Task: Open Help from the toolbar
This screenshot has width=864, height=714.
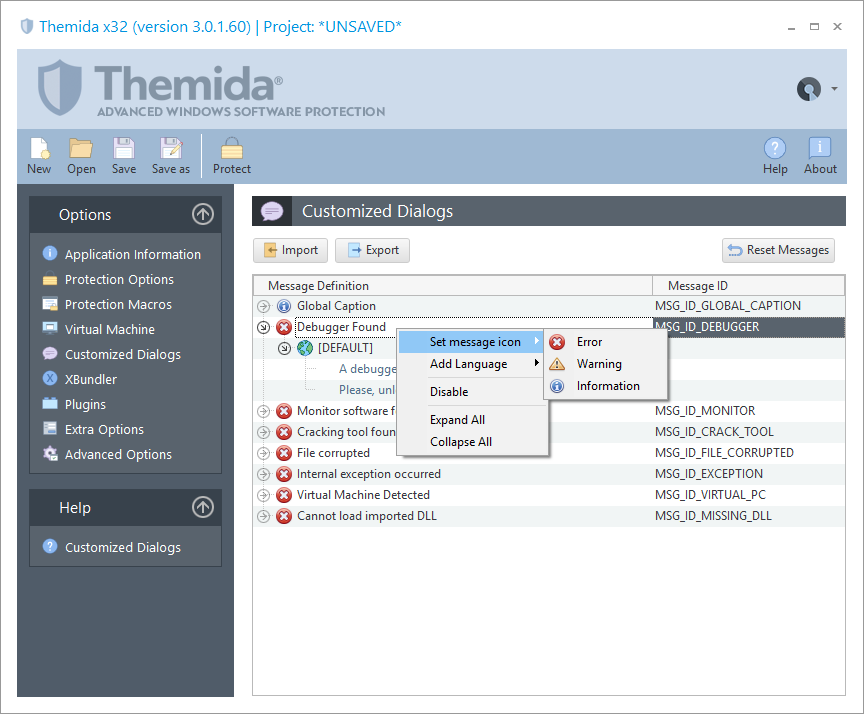Action: (x=775, y=150)
